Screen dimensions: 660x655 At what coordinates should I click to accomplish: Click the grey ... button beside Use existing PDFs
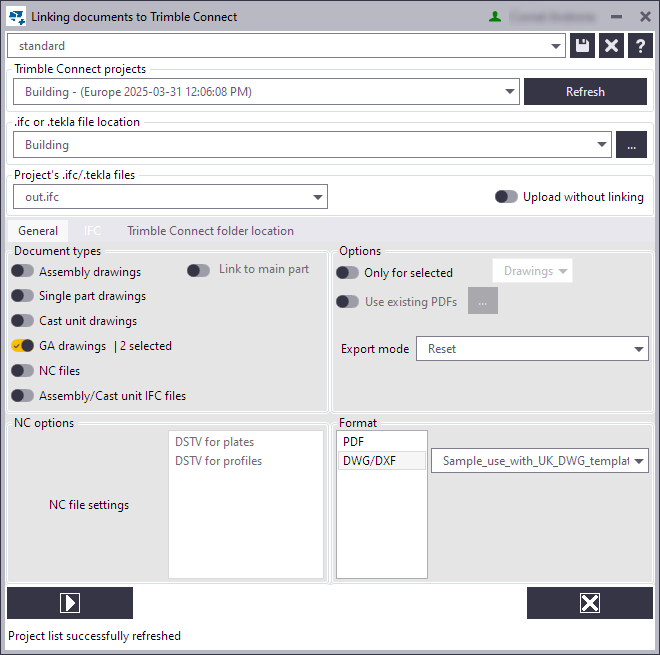483,301
